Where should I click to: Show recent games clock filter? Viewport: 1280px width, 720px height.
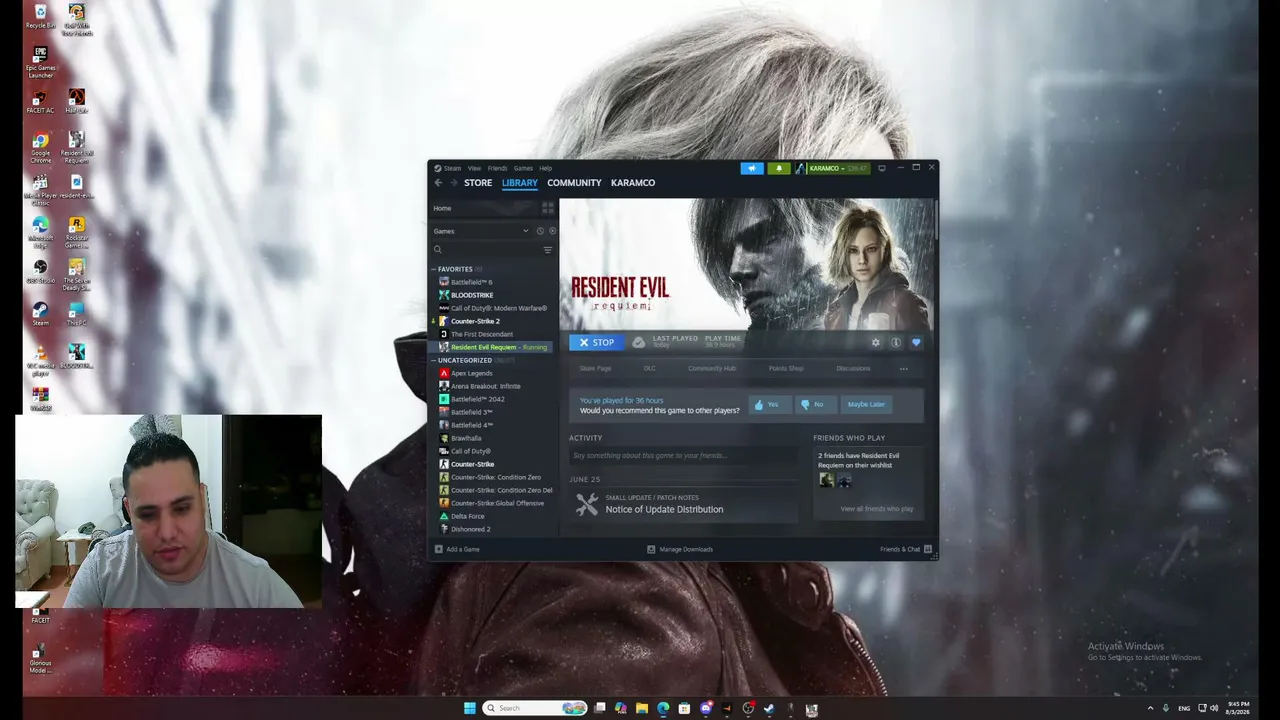click(540, 231)
